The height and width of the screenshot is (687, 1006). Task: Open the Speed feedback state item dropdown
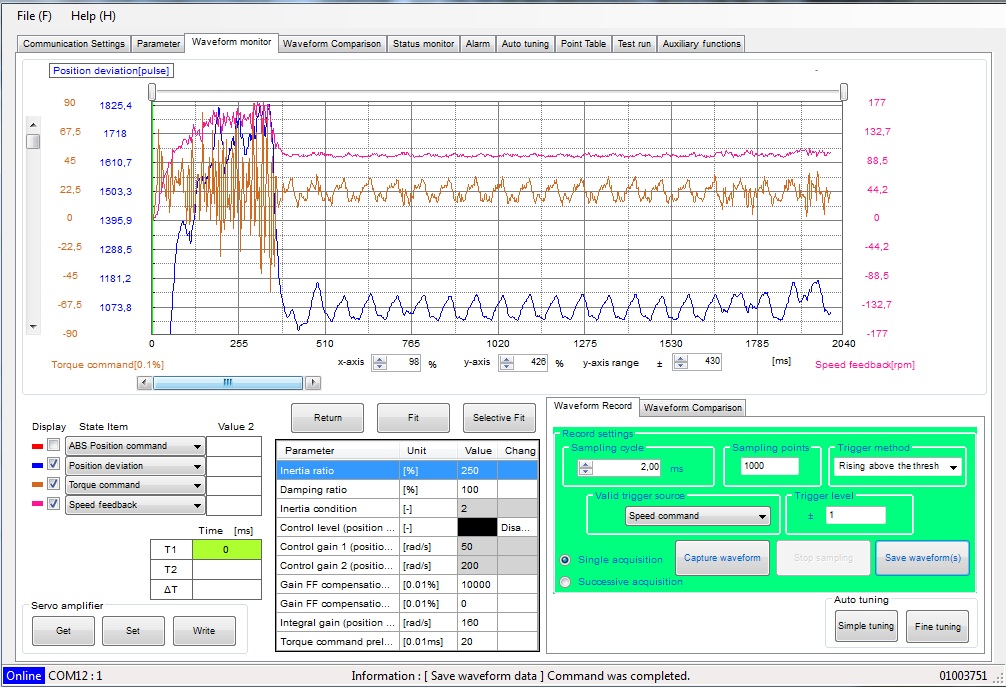pyautogui.click(x=198, y=505)
